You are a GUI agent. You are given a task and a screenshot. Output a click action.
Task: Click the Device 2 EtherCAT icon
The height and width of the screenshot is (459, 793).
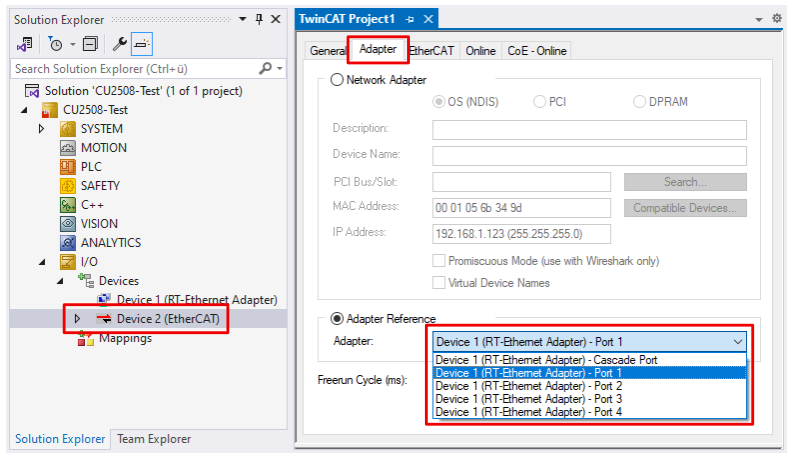tap(104, 318)
